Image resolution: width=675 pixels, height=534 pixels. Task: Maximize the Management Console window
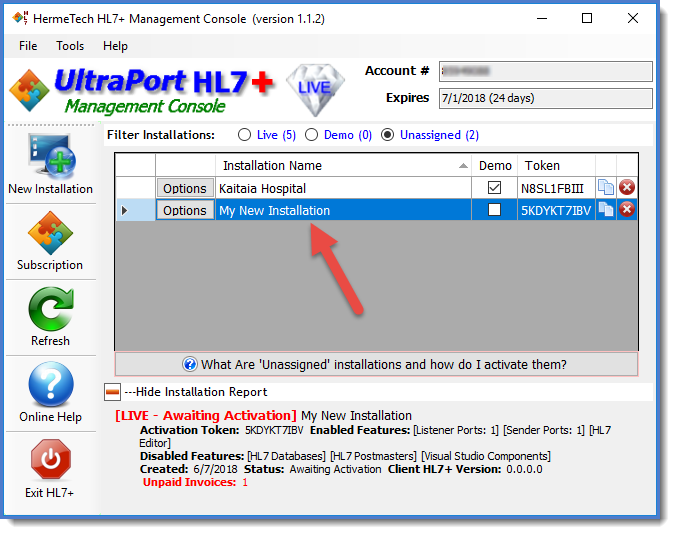point(587,18)
